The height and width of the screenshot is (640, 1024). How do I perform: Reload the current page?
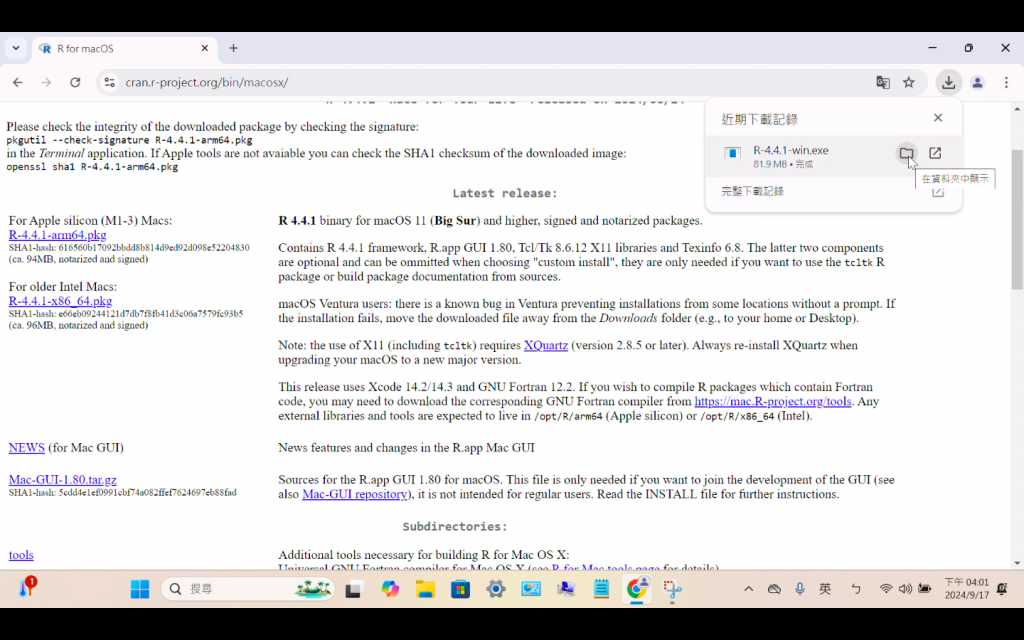tap(75, 82)
